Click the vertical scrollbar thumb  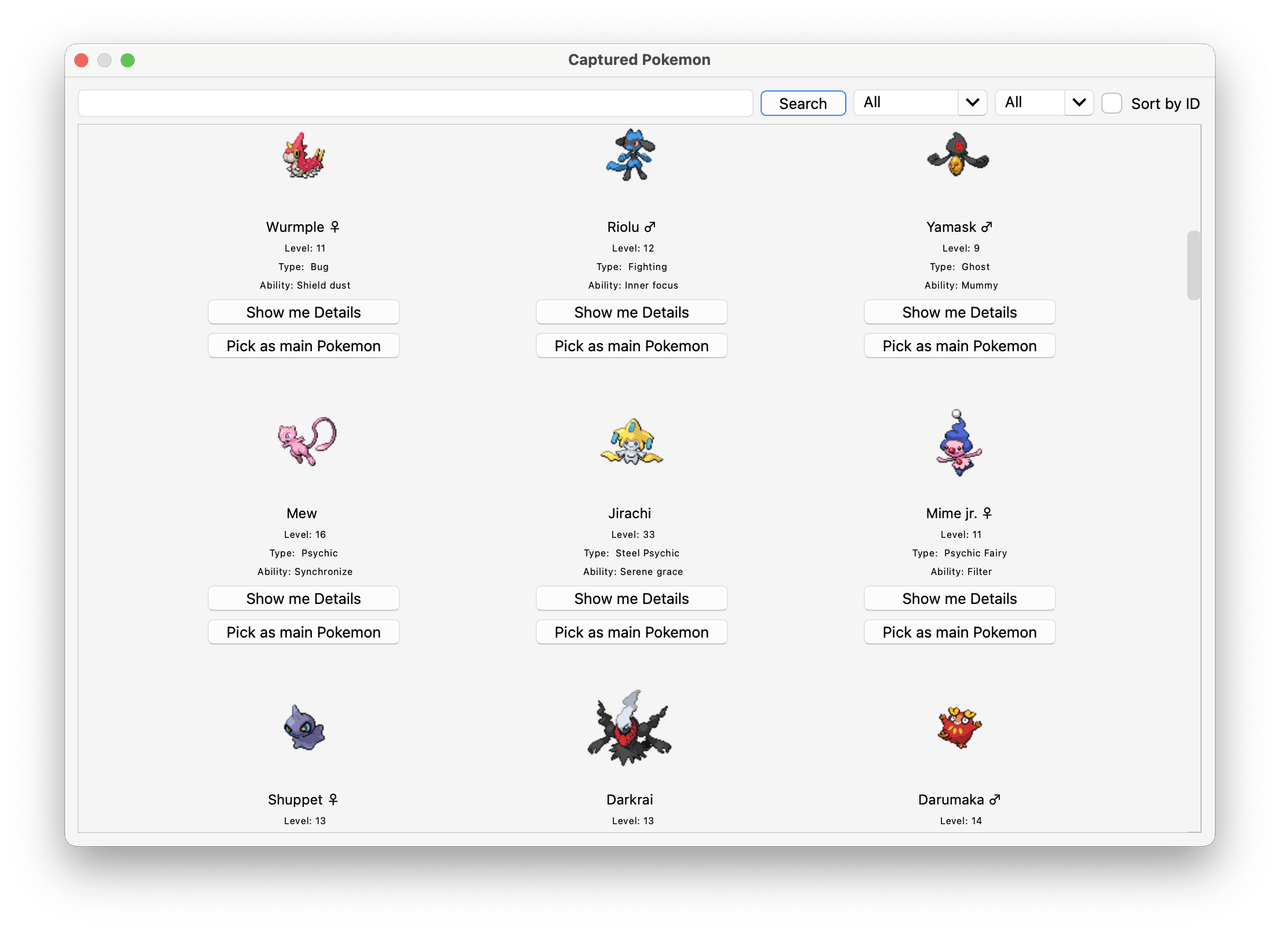[1193, 265]
